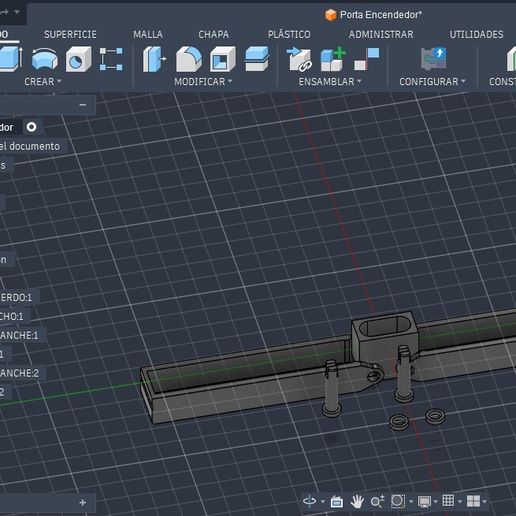The width and height of the screenshot is (516, 516).
Task: Expand the comments panel with plus button
Action: tap(83, 502)
